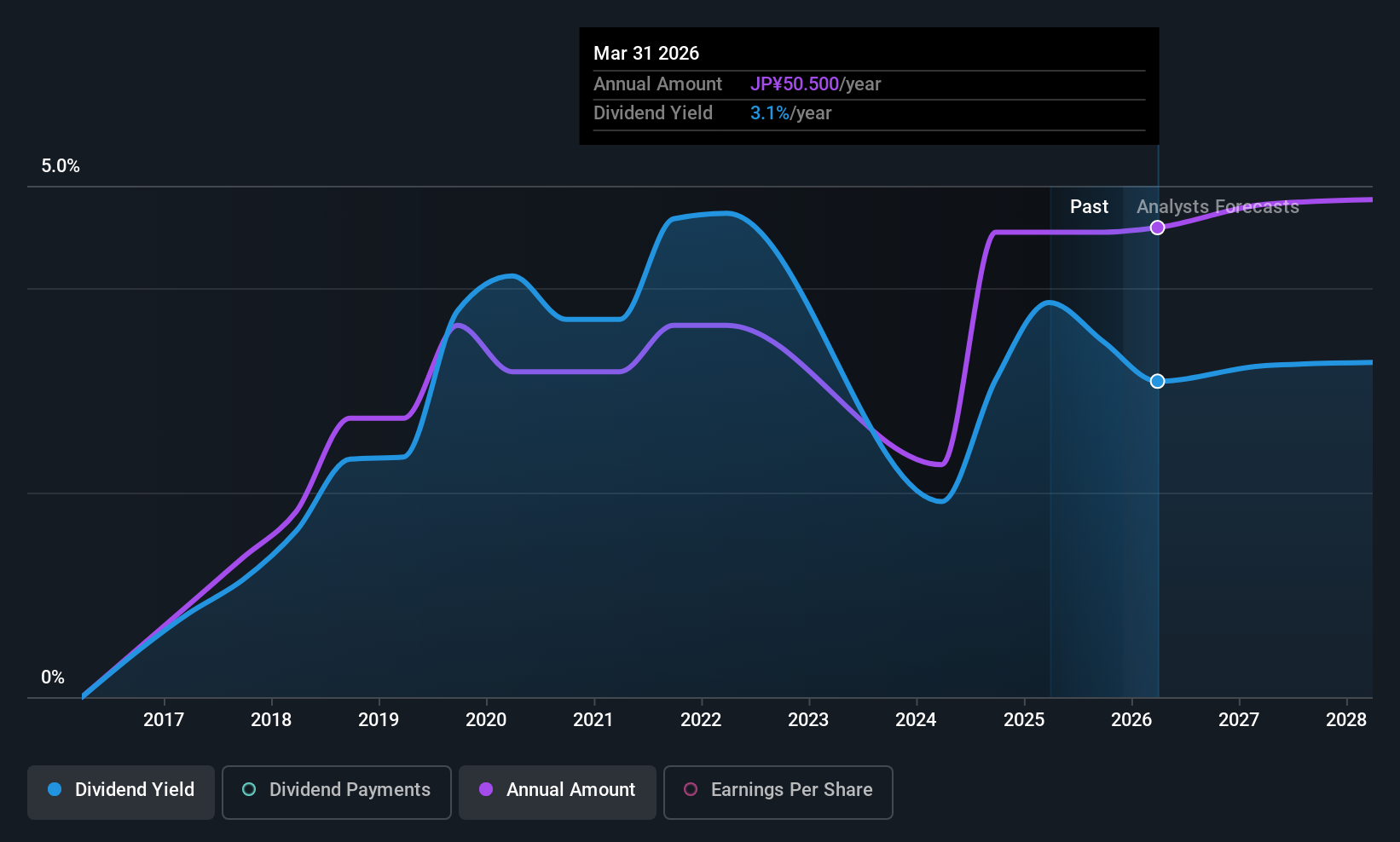Click the Mar 31 2026 tooltip date
Screen dimensions: 1400x842
tap(646, 54)
